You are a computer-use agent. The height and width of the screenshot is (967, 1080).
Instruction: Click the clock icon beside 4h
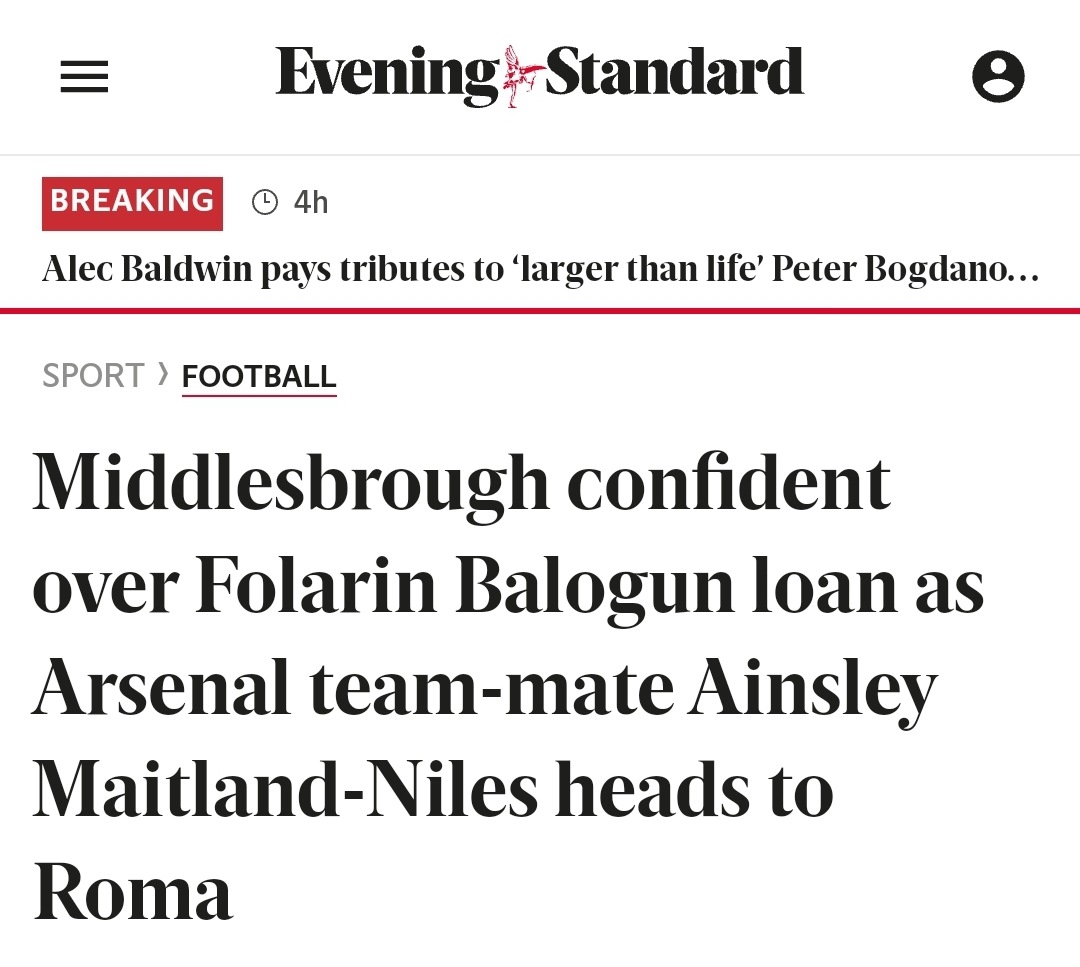264,202
